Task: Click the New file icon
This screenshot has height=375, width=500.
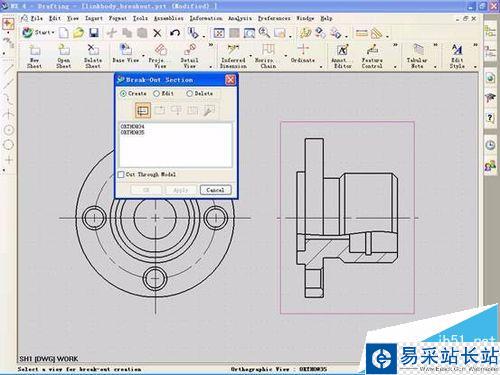Action: click(64, 33)
